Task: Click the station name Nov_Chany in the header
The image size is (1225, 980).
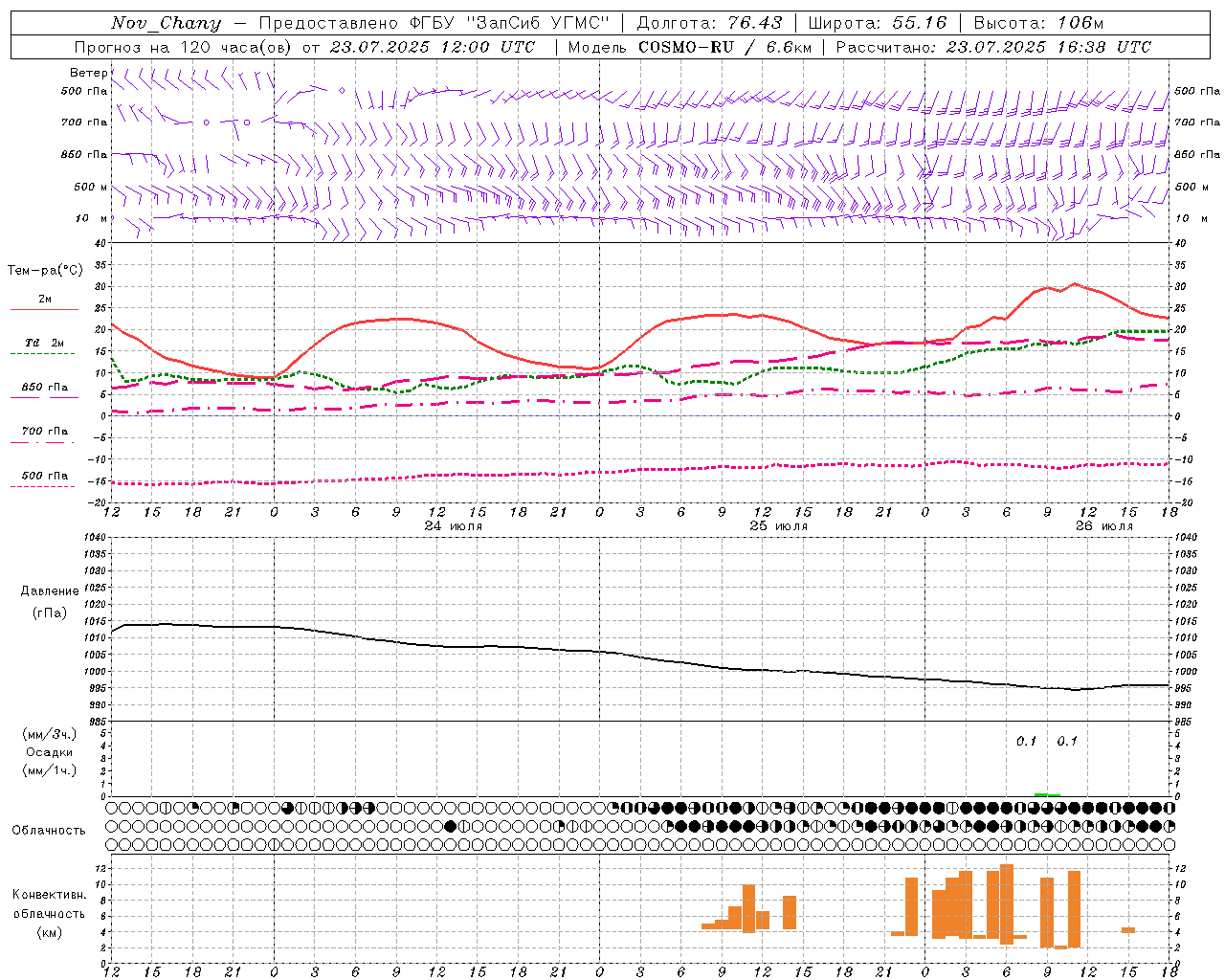Action: (166, 23)
